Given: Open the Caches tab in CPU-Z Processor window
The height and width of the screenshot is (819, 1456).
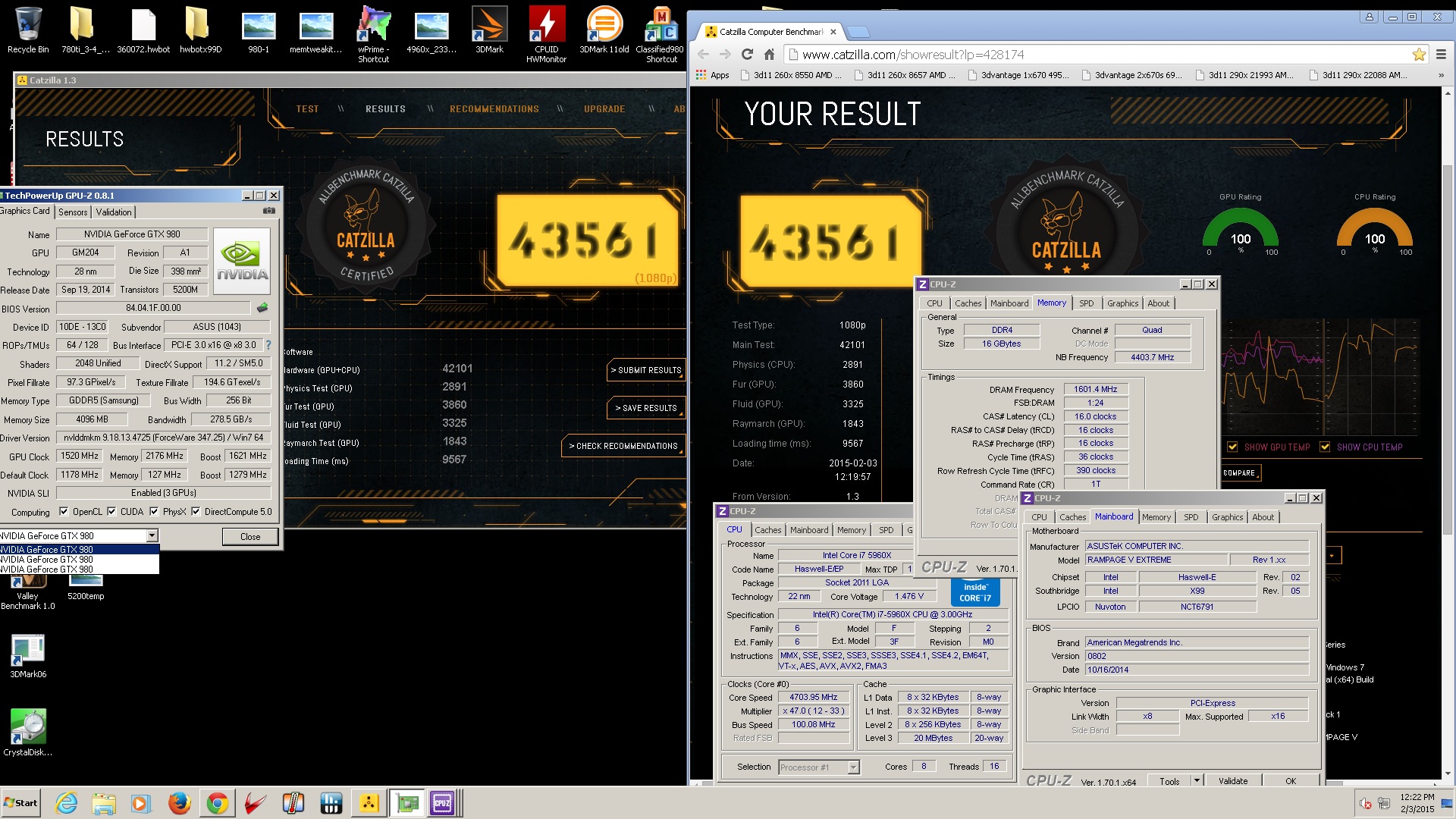Looking at the screenshot, I should pos(767,531).
